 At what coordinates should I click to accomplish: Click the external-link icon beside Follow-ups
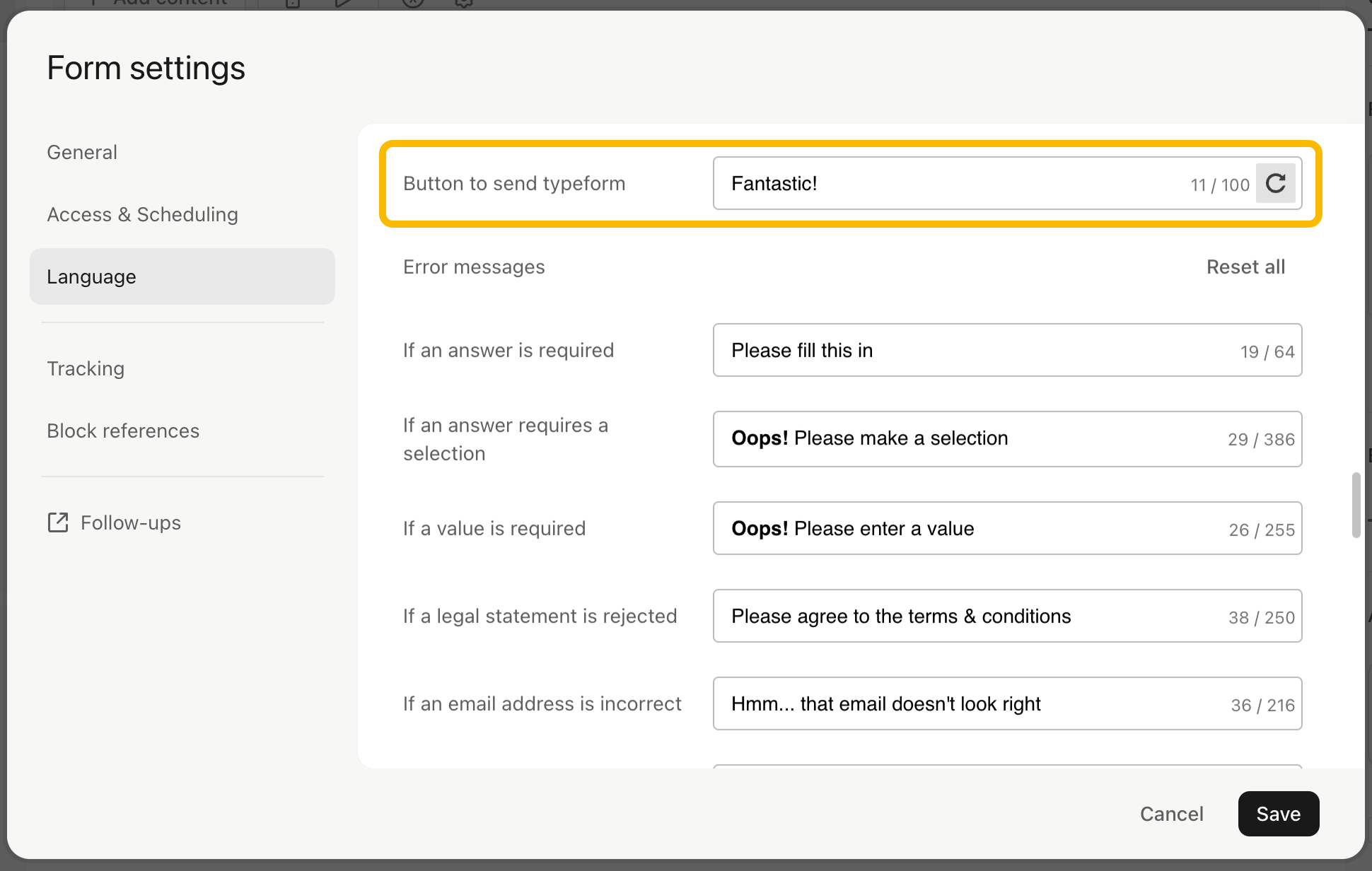pyautogui.click(x=58, y=522)
